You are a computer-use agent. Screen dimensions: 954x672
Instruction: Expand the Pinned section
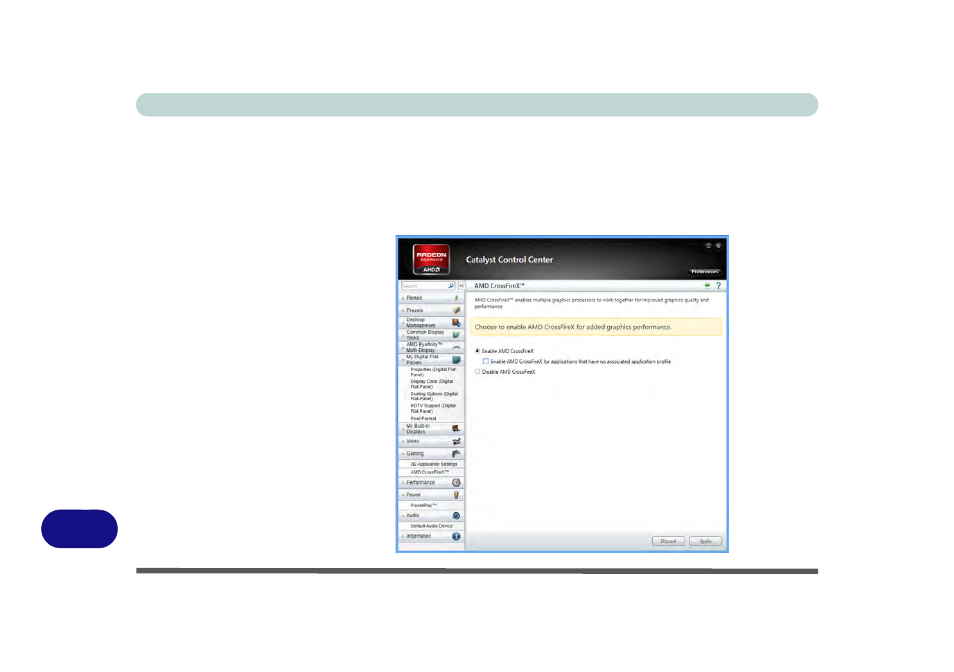403,298
